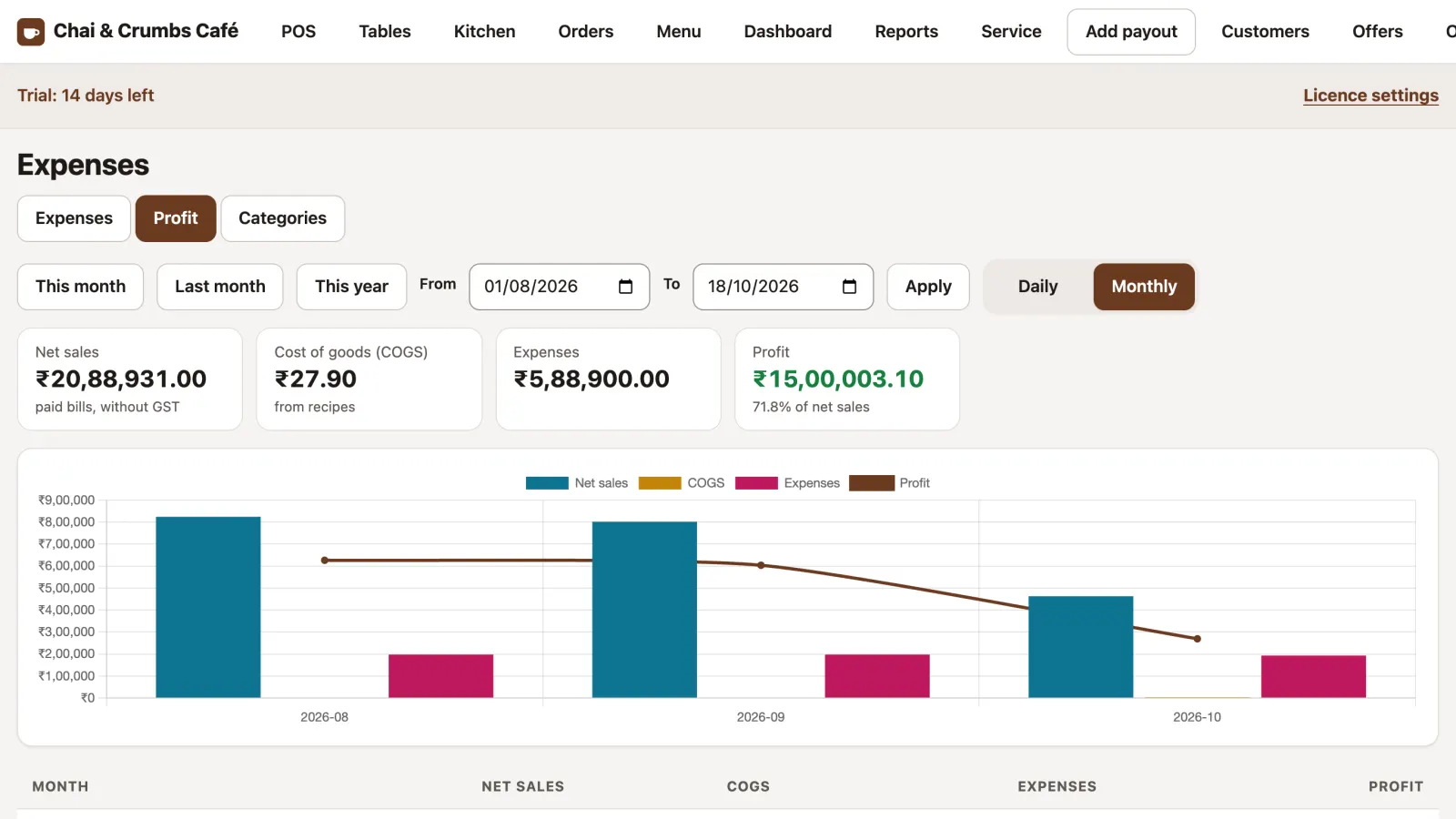Click Chai & Crumbs Café brand name

click(x=146, y=31)
